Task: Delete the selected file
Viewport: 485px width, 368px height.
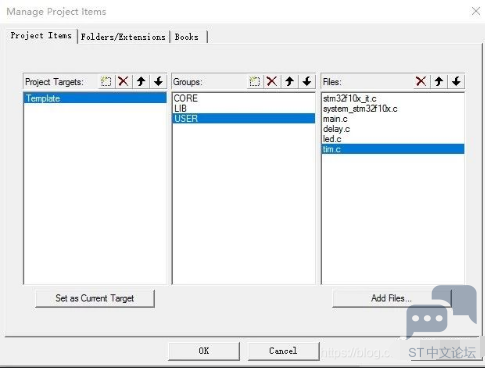Action: [421, 81]
